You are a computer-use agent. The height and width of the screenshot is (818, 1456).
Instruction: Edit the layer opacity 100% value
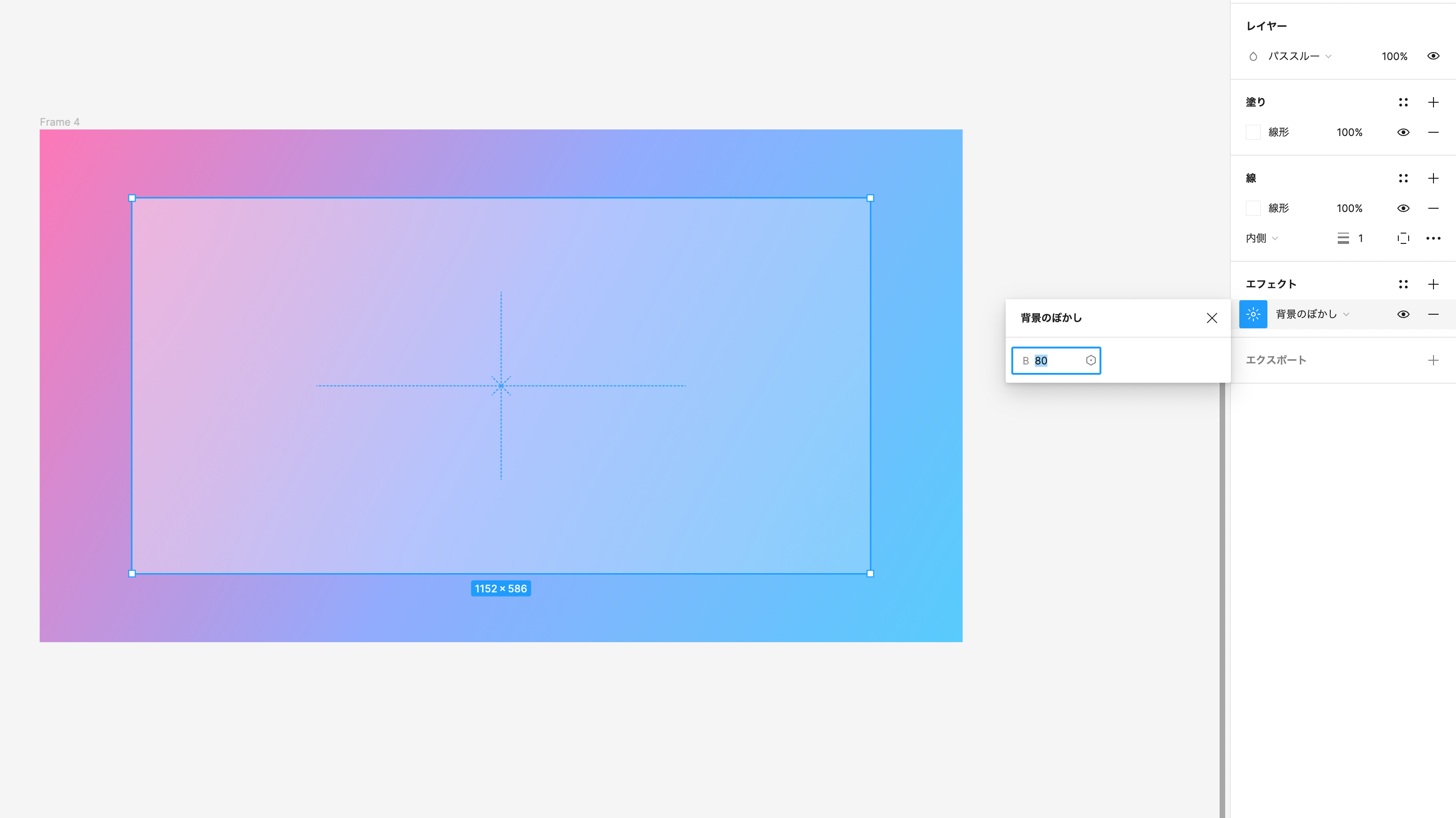point(1395,57)
